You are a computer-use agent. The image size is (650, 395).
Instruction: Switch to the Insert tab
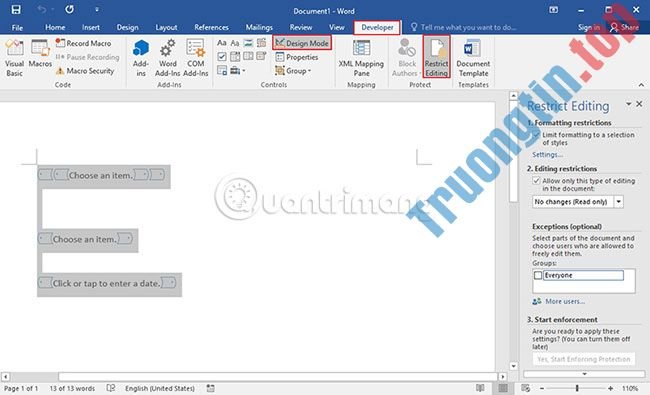(x=91, y=27)
